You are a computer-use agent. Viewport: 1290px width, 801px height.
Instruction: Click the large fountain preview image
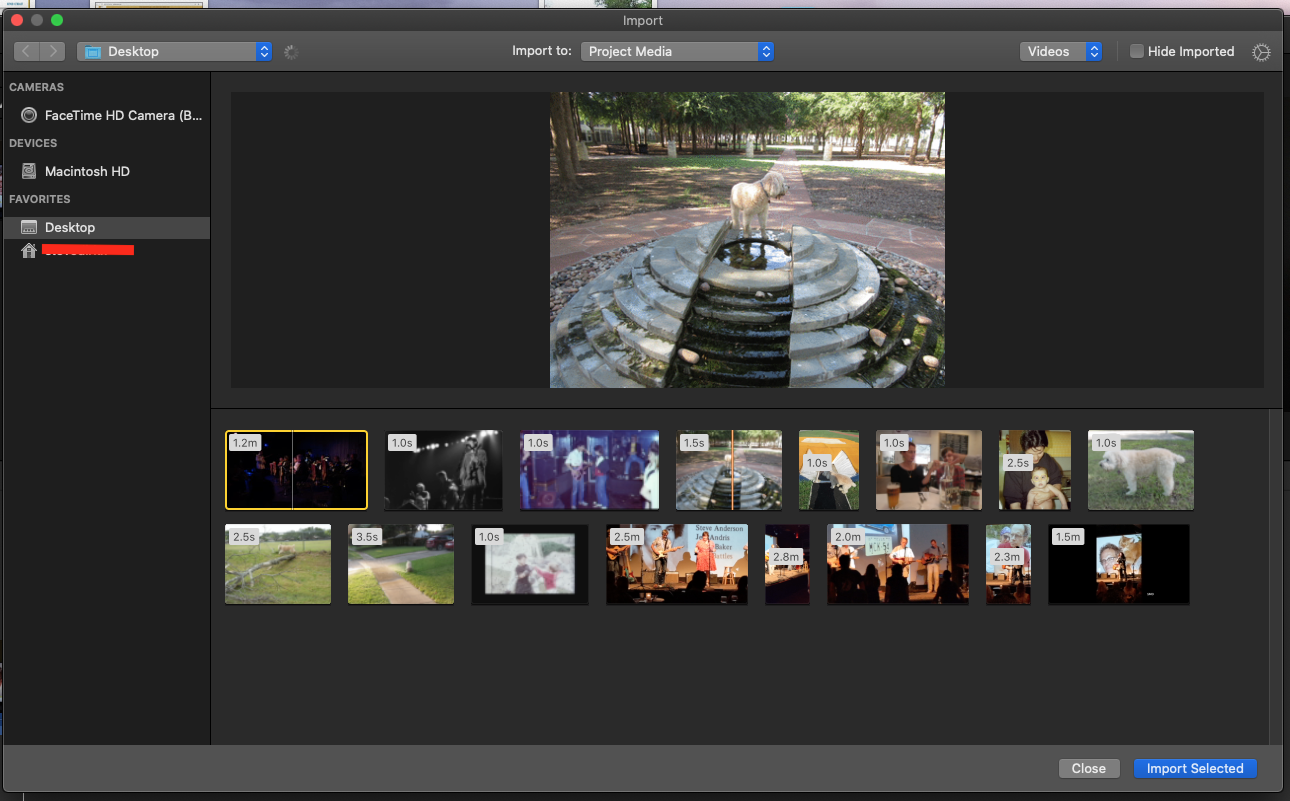click(x=747, y=240)
